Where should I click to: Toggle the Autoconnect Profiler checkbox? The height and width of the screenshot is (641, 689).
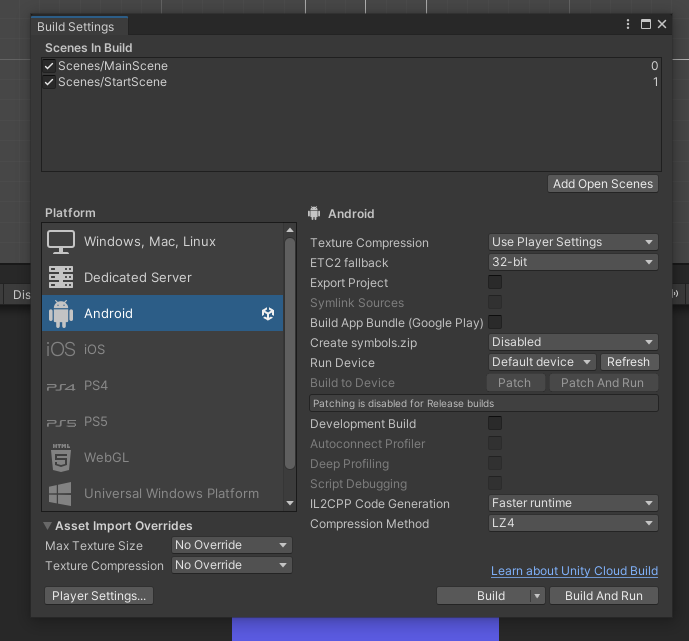495,443
